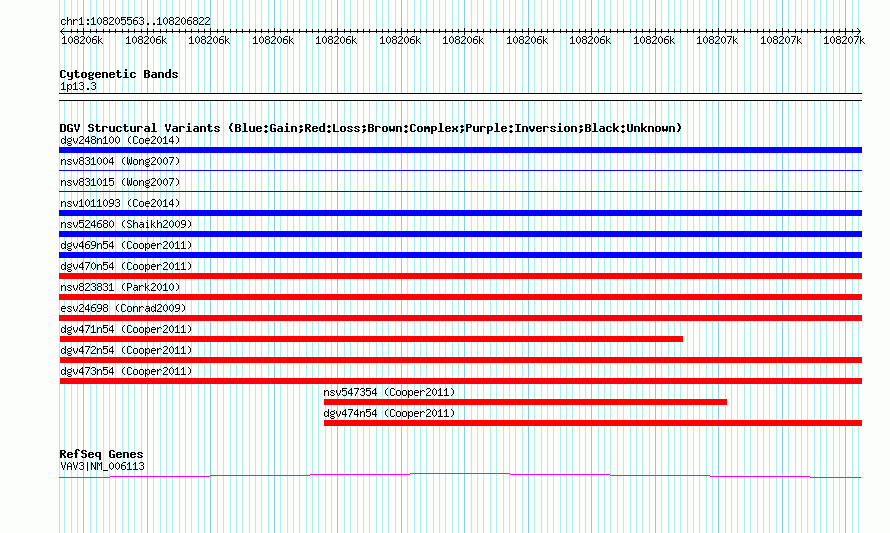Click the last 108207k ruler tick label

click(844, 40)
